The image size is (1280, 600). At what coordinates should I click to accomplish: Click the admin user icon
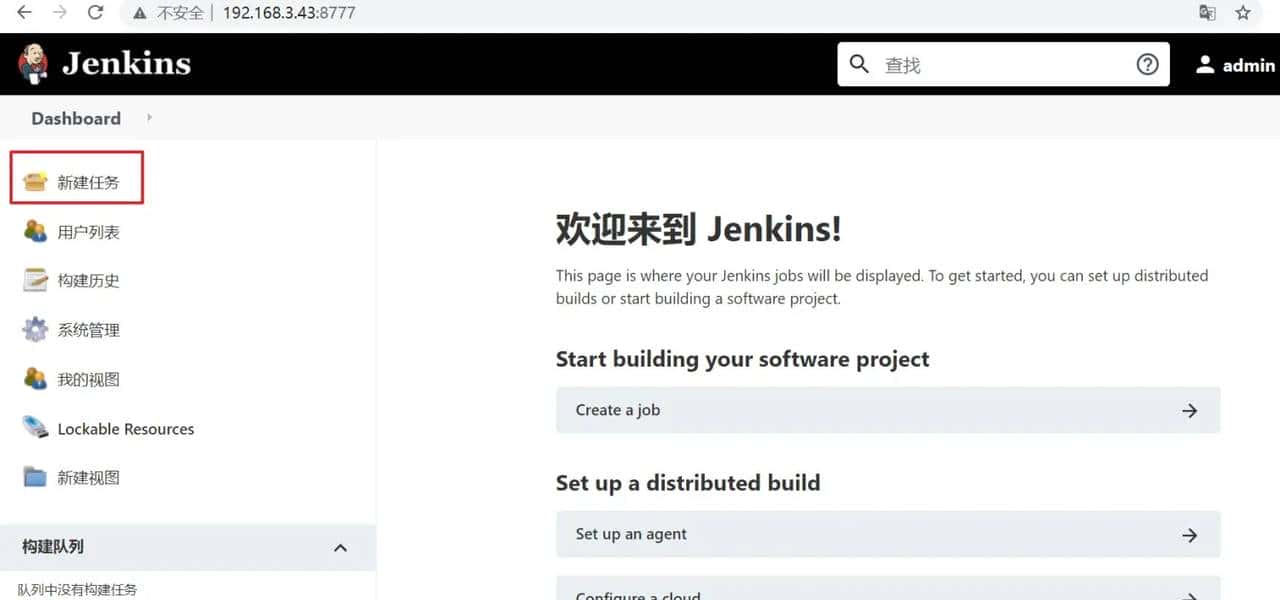[x=1205, y=64]
